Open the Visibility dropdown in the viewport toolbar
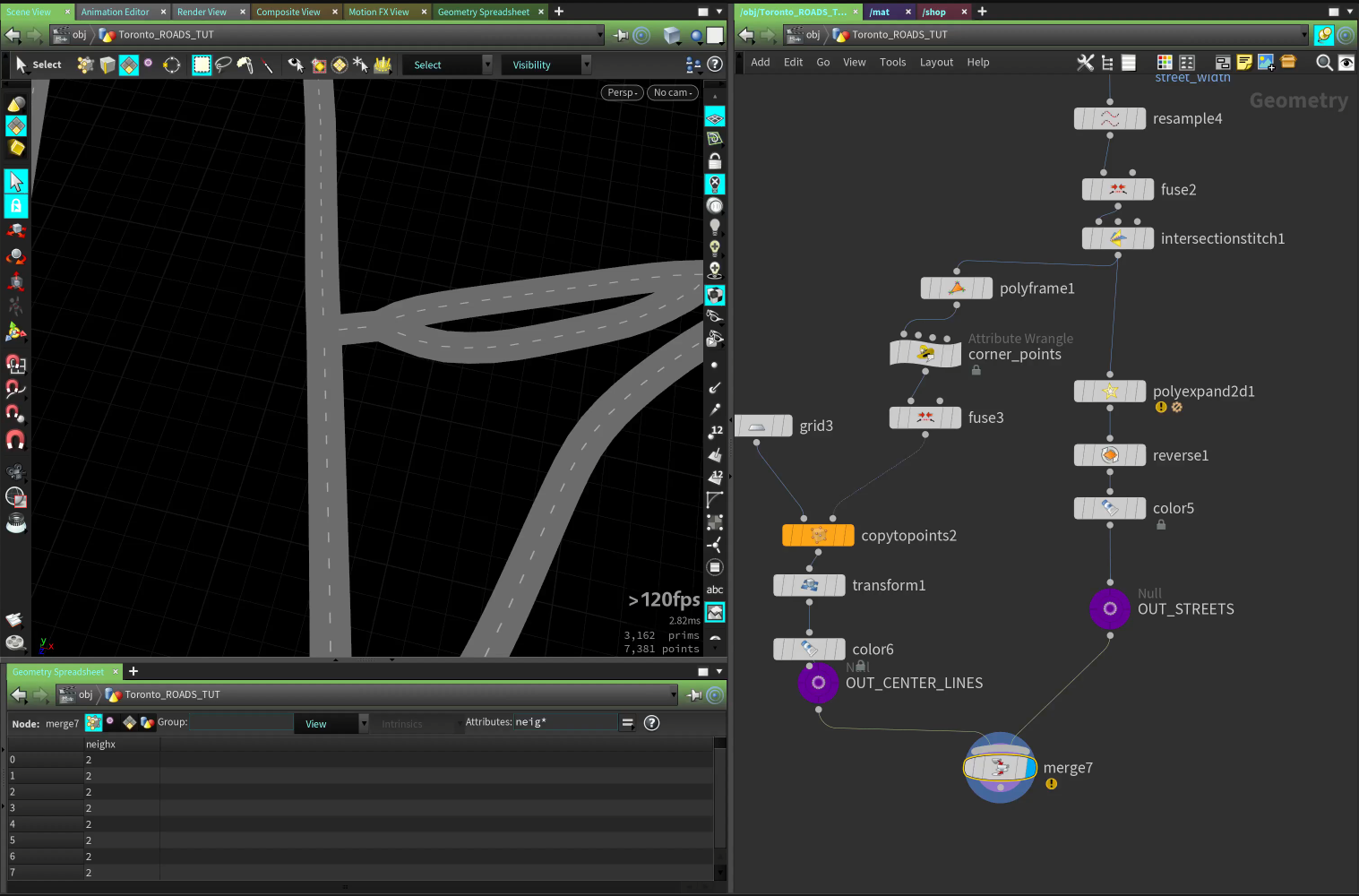Screen dimensions: 1359x896 545,64
